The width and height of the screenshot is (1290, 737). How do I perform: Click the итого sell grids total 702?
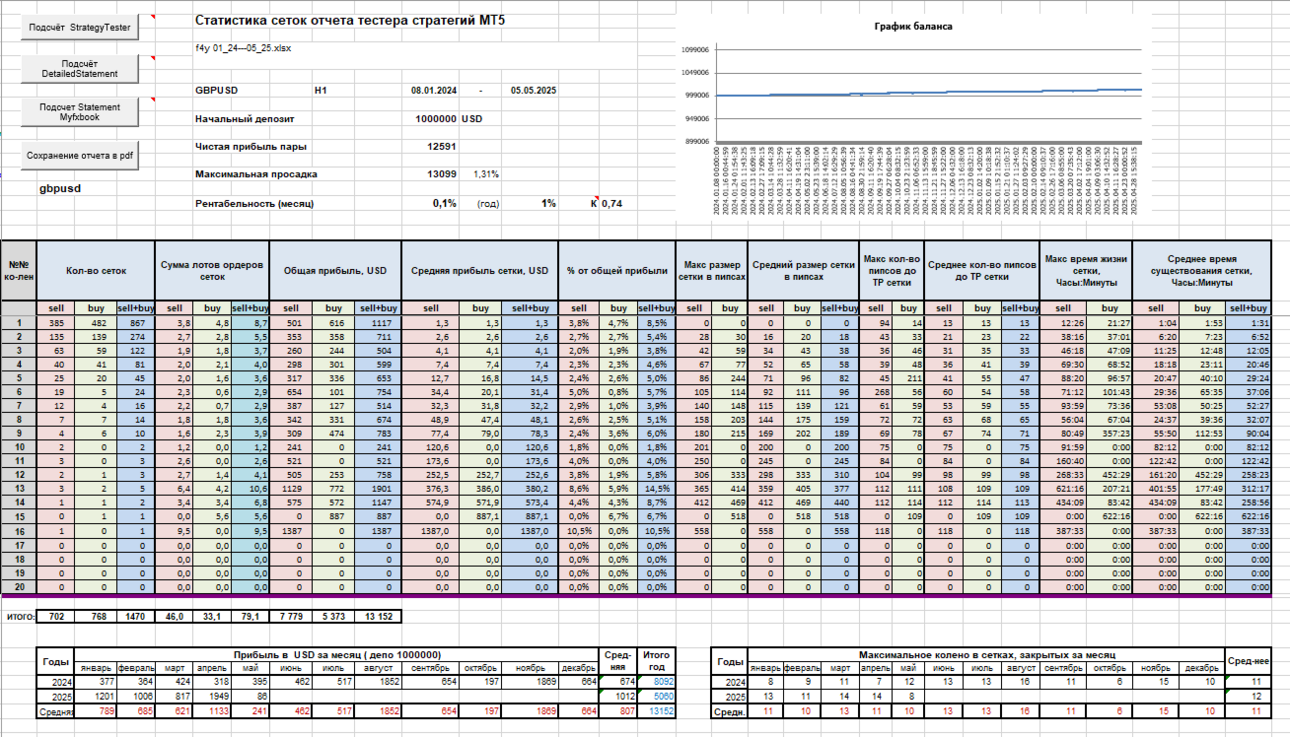pos(56,617)
